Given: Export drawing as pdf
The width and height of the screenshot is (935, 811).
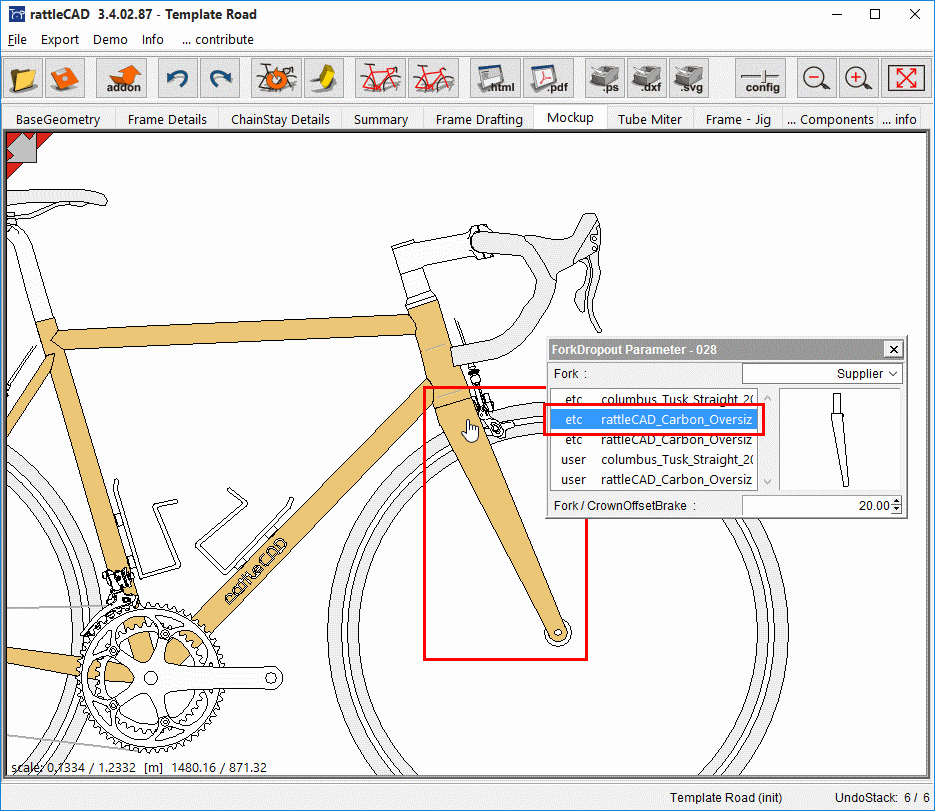Looking at the screenshot, I should pyautogui.click(x=548, y=78).
